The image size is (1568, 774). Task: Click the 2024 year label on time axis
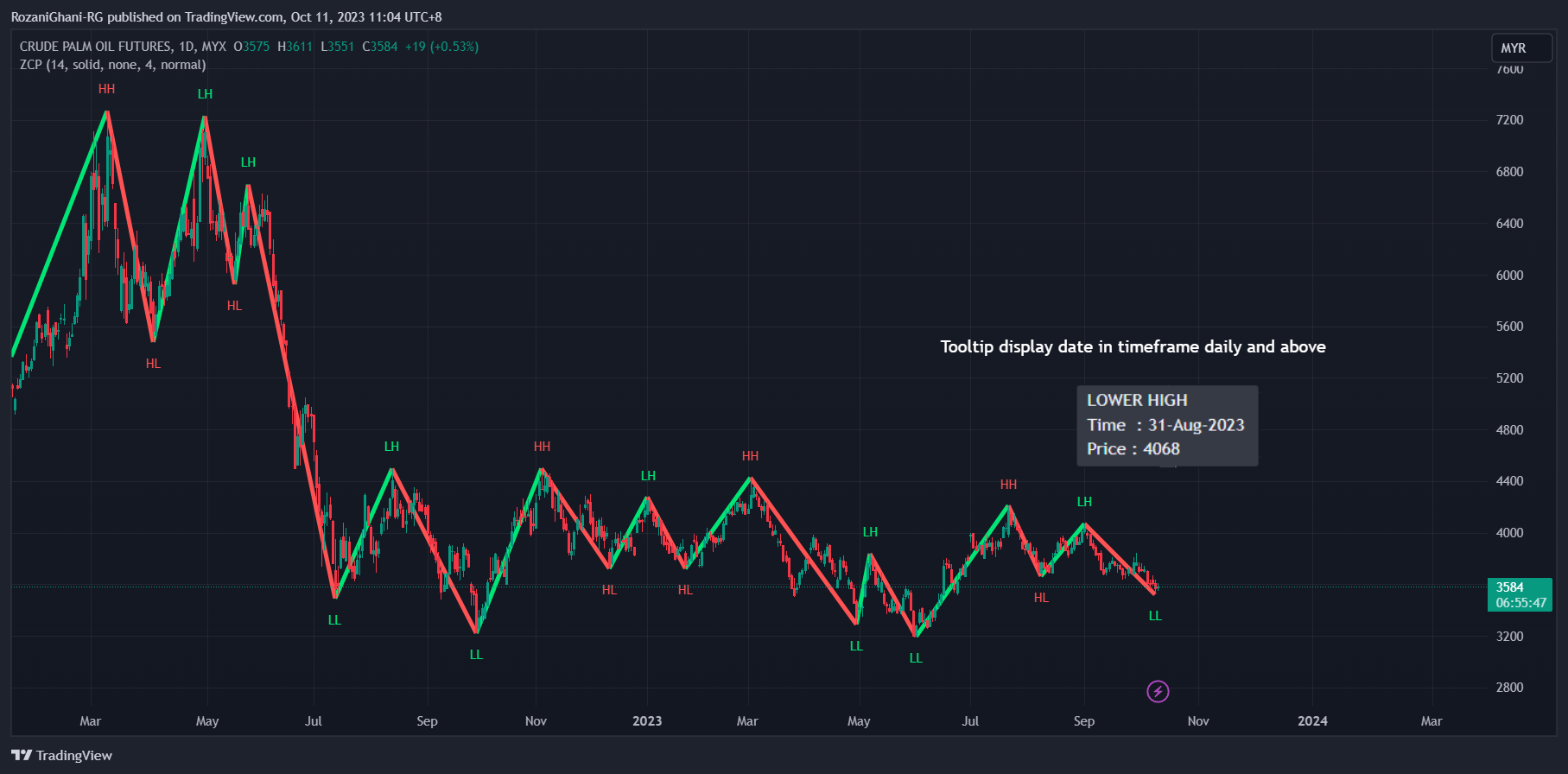1312,721
